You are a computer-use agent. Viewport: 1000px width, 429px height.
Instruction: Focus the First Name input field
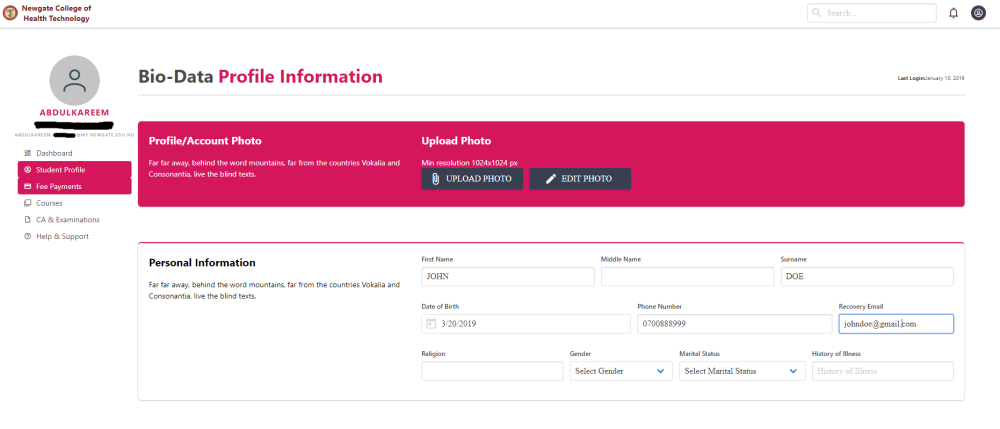508,277
